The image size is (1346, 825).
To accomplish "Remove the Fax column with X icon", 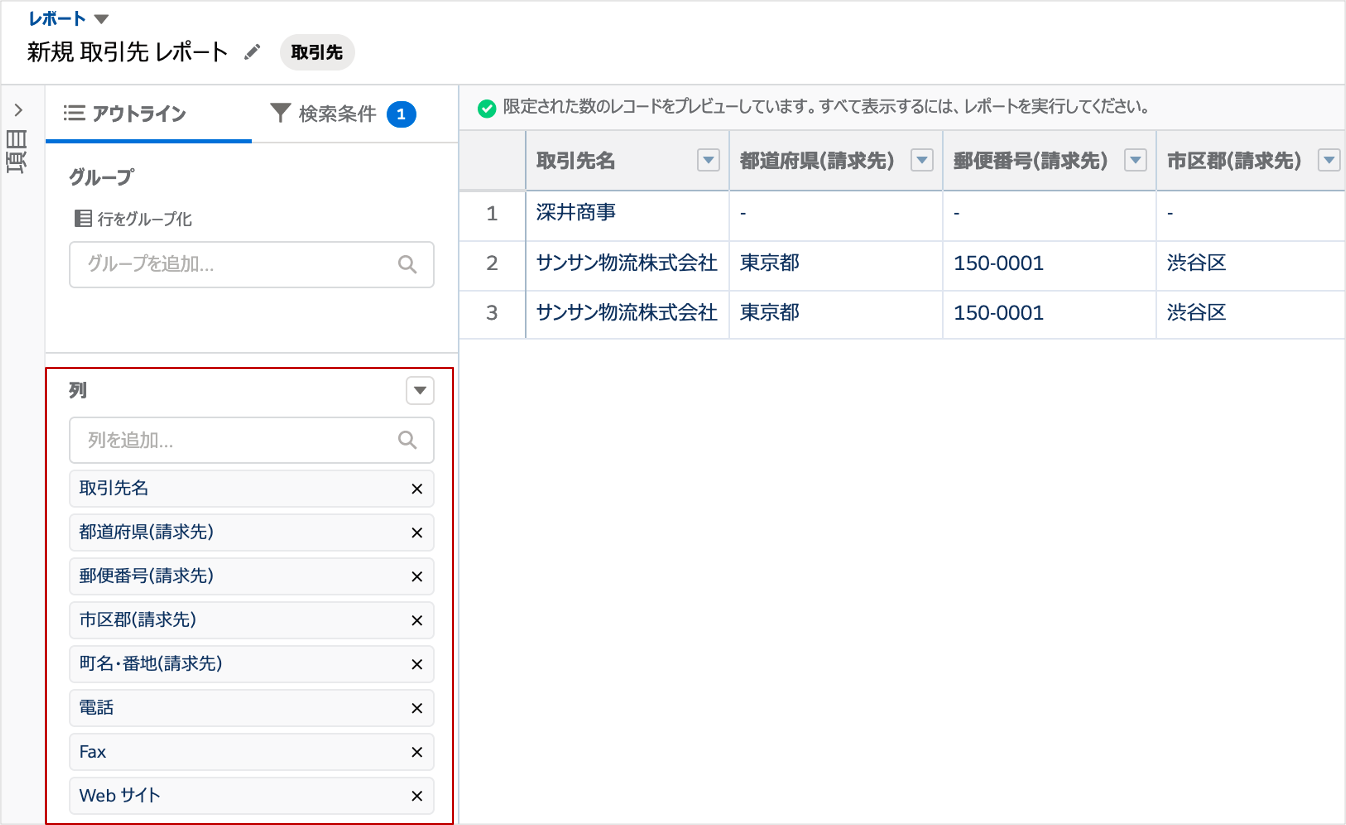I will coord(417,753).
